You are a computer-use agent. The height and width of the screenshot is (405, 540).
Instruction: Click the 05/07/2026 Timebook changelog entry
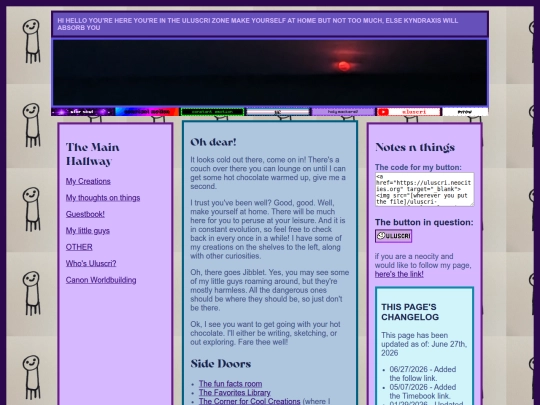point(423,392)
